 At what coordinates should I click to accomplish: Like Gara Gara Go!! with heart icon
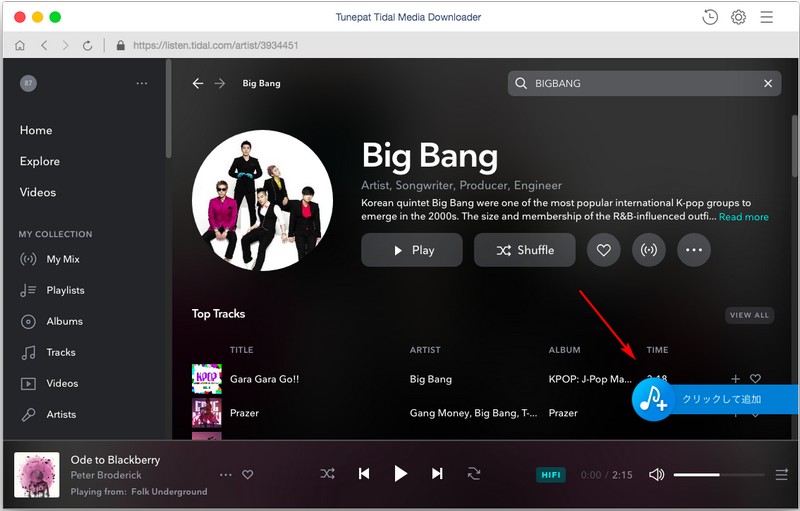click(755, 378)
